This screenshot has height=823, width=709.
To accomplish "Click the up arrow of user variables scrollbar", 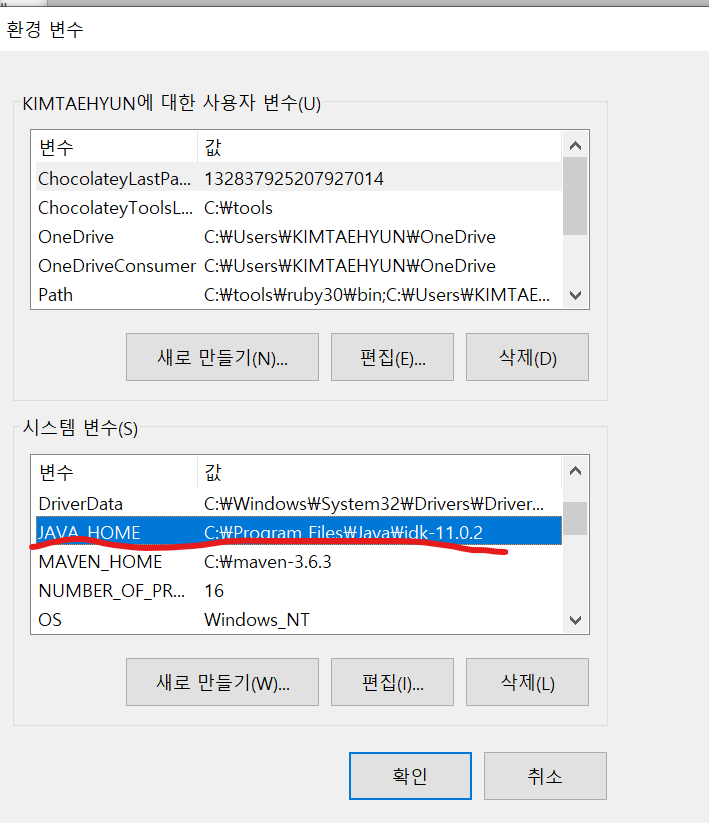I will click(x=575, y=145).
